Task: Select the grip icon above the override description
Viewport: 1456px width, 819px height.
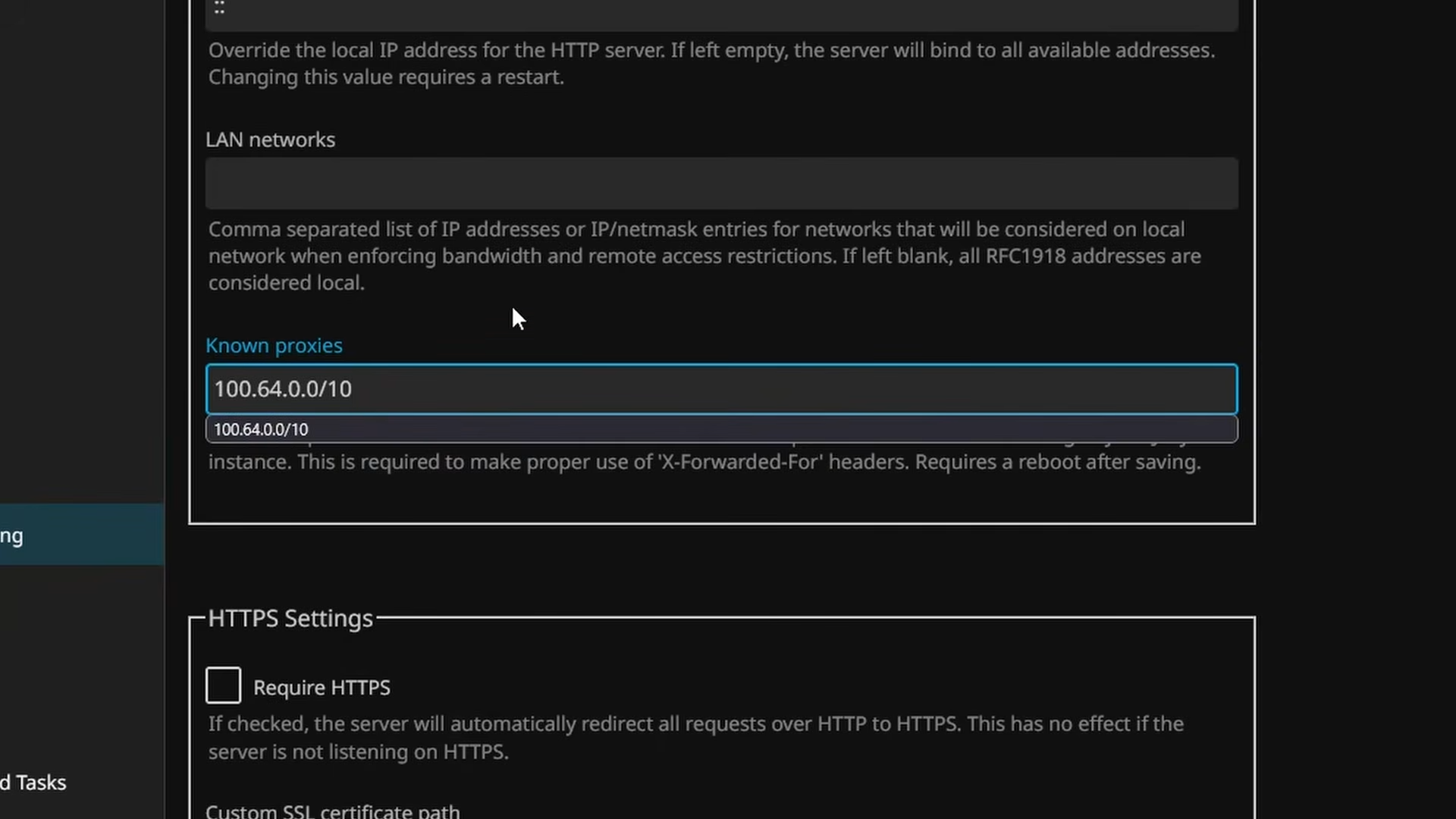Action: pyautogui.click(x=219, y=8)
